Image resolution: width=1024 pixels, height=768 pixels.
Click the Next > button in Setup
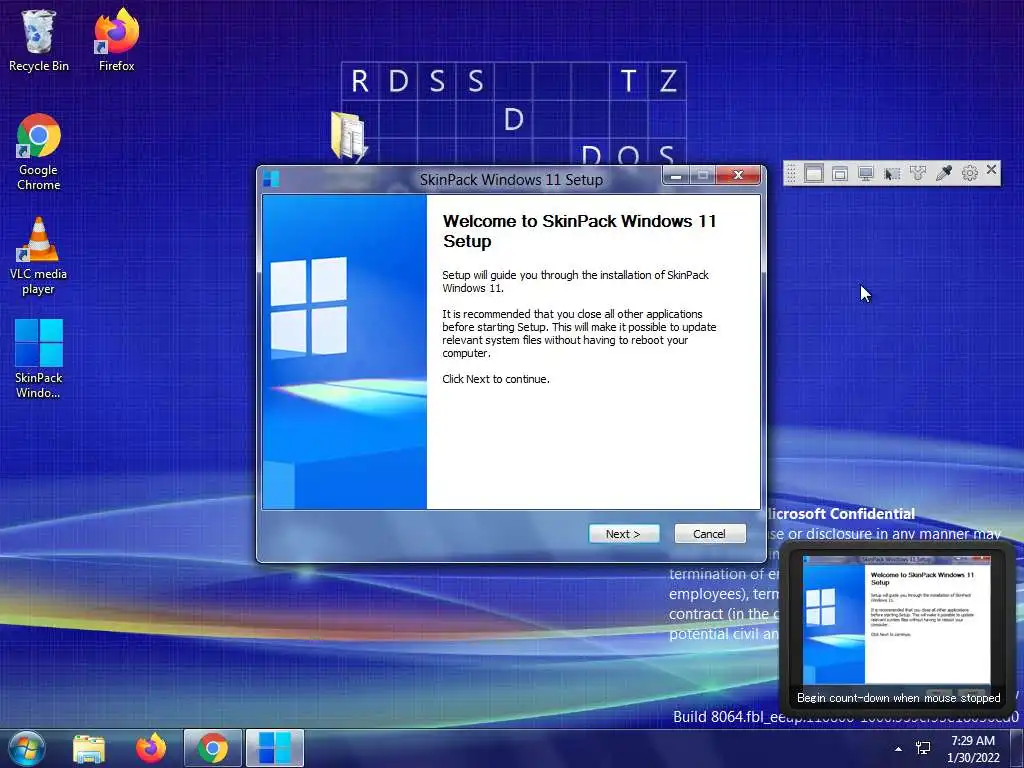pos(624,534)
